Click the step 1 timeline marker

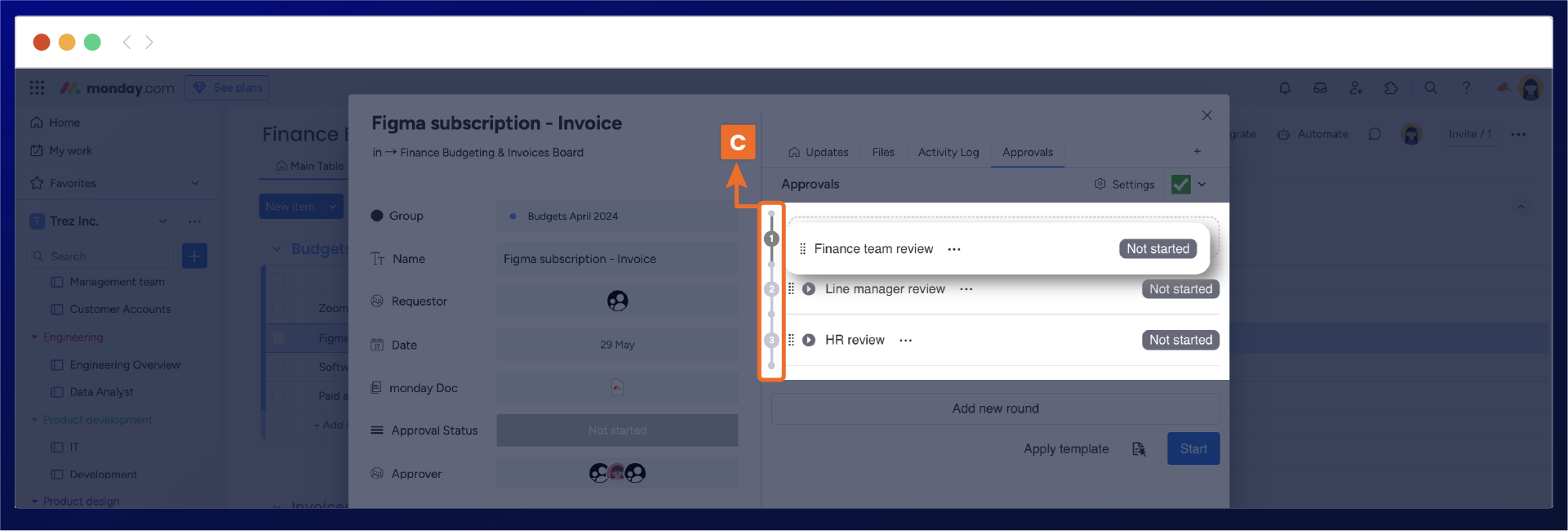771,239
